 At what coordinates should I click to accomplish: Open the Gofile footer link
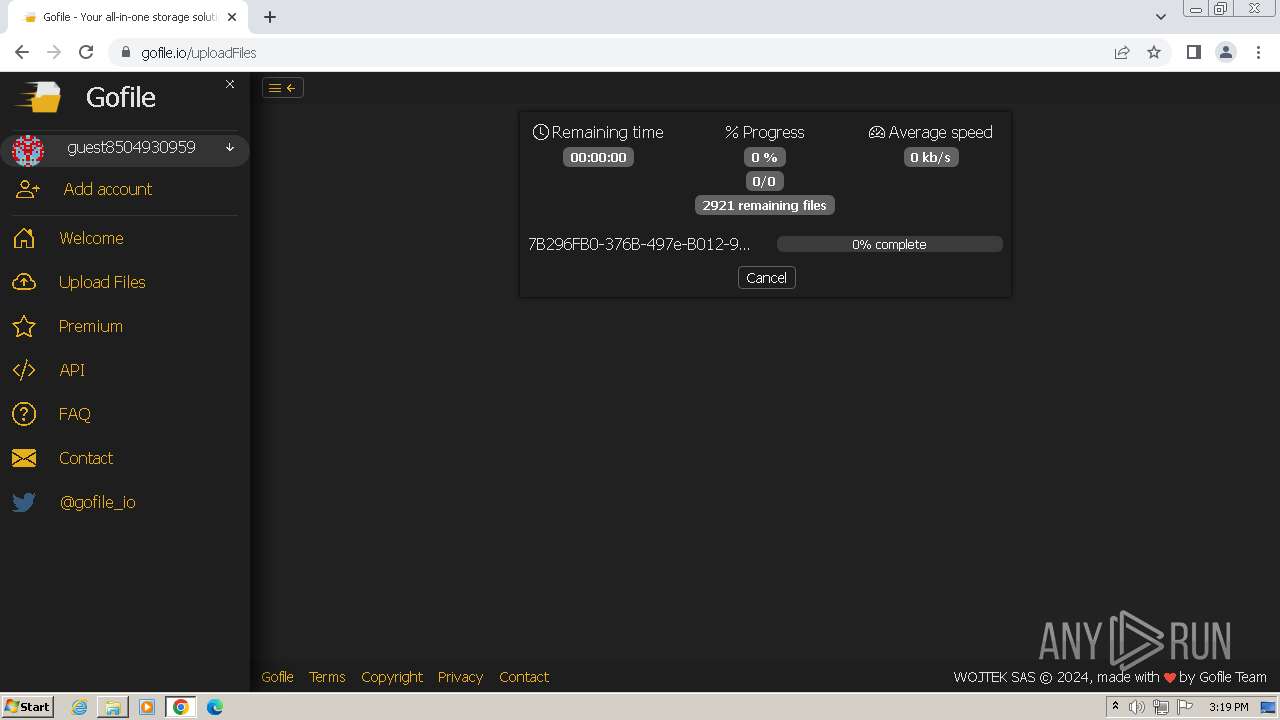[x=277, y=677]
